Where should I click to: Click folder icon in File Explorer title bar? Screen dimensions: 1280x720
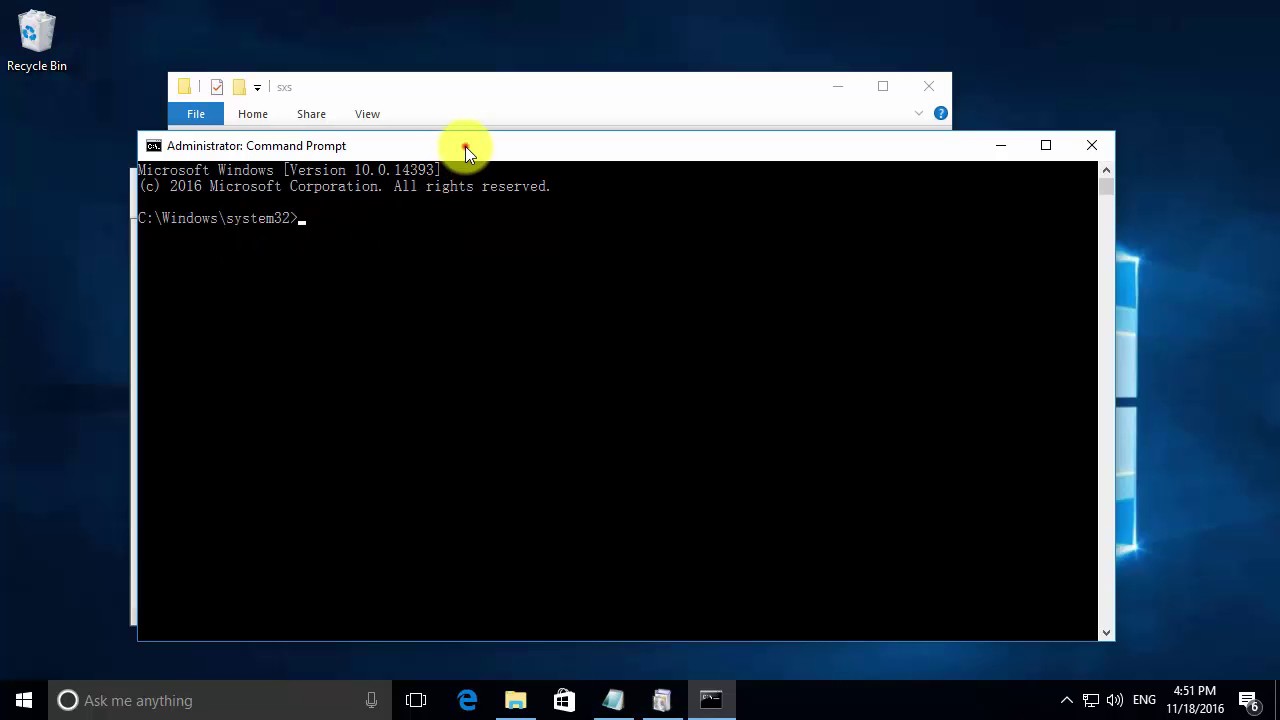(184, 87)
